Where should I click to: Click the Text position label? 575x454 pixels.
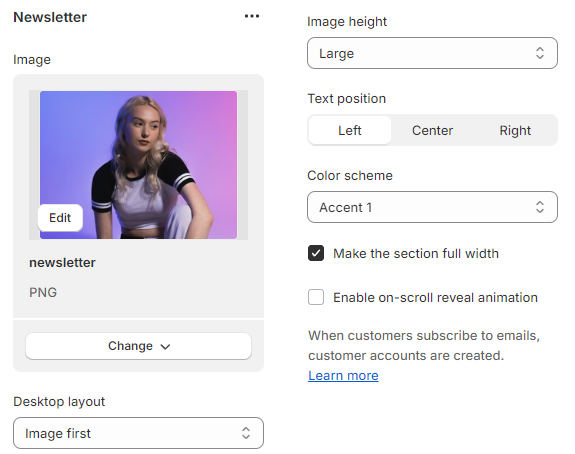coord(347,99)
